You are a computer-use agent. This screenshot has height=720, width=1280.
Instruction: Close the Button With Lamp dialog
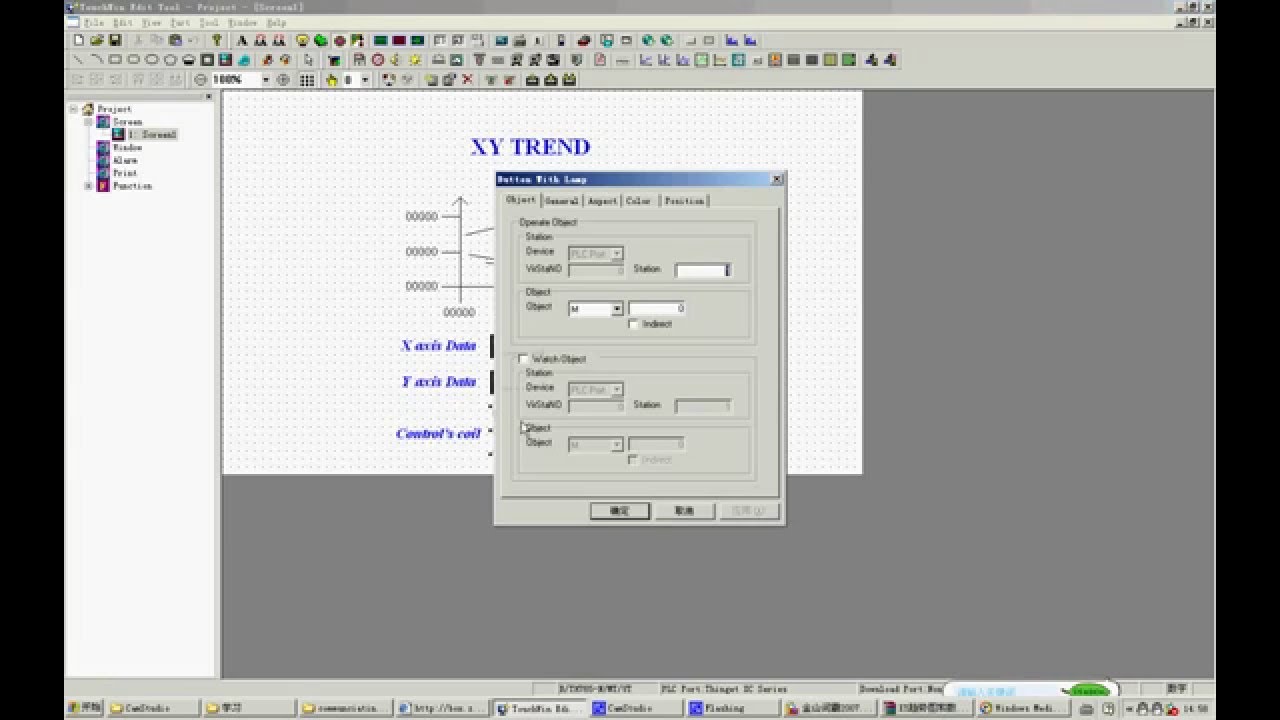pyautogui.click(x=777, y=179)
